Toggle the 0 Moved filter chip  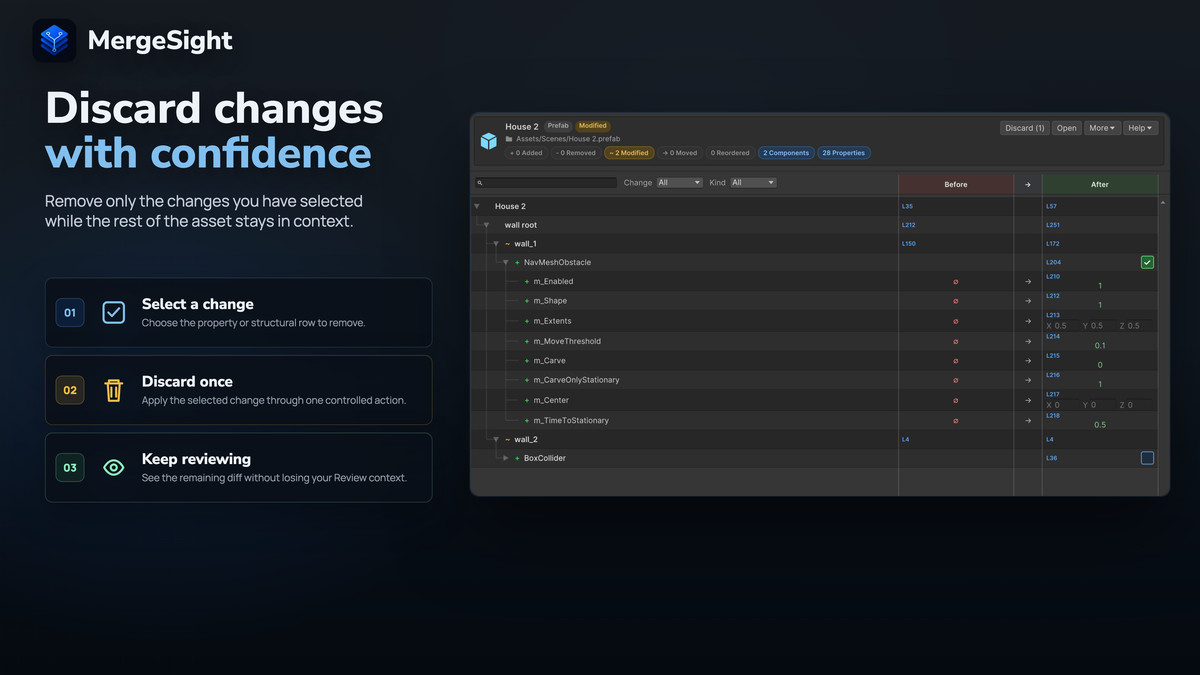680,153
